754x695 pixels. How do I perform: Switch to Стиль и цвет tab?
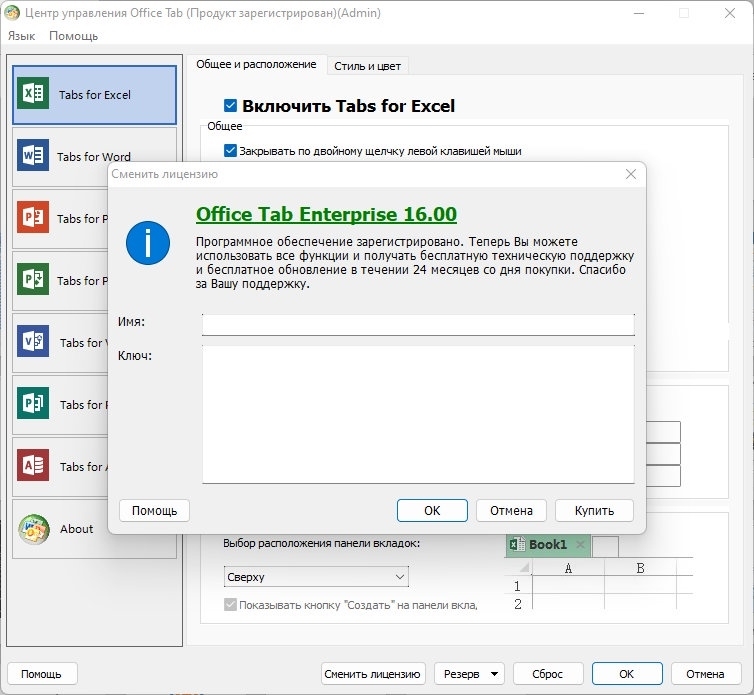click(x=367, y=66)
